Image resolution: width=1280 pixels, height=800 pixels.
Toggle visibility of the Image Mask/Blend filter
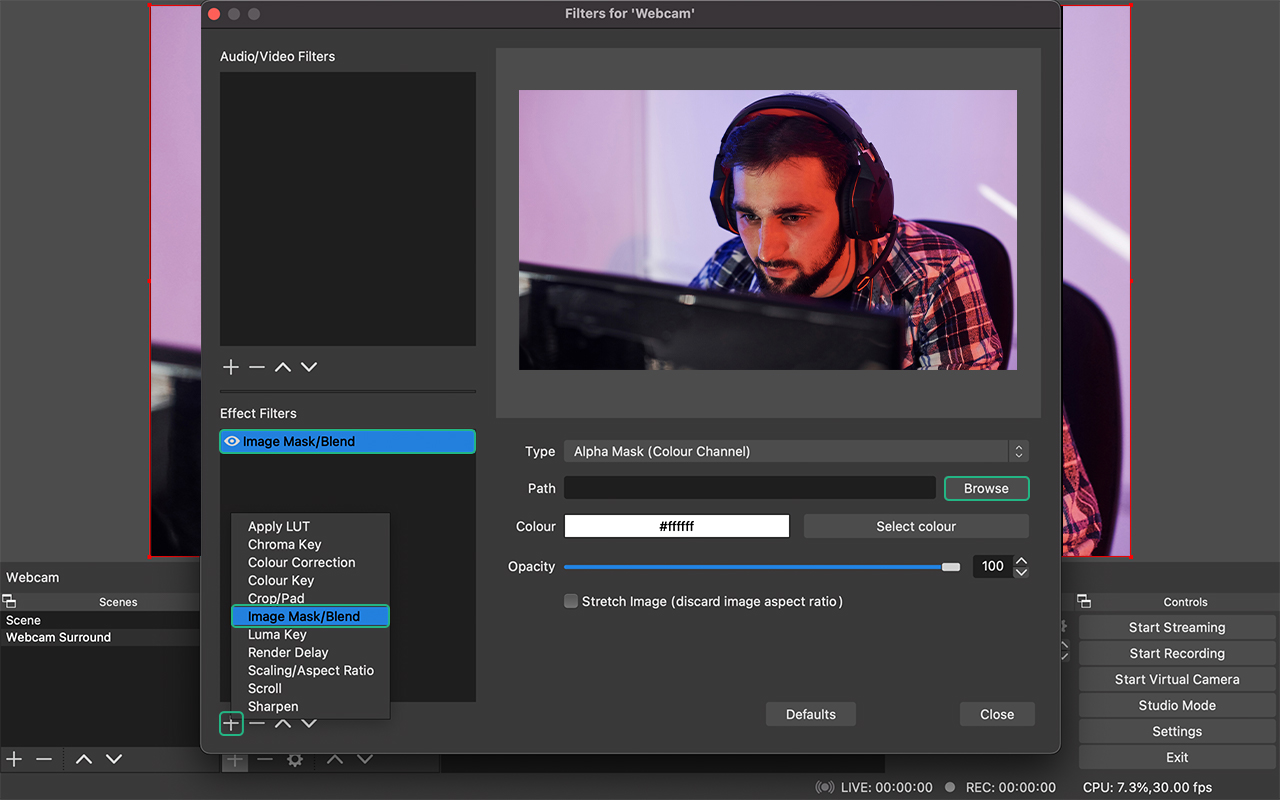click(232, 441)
